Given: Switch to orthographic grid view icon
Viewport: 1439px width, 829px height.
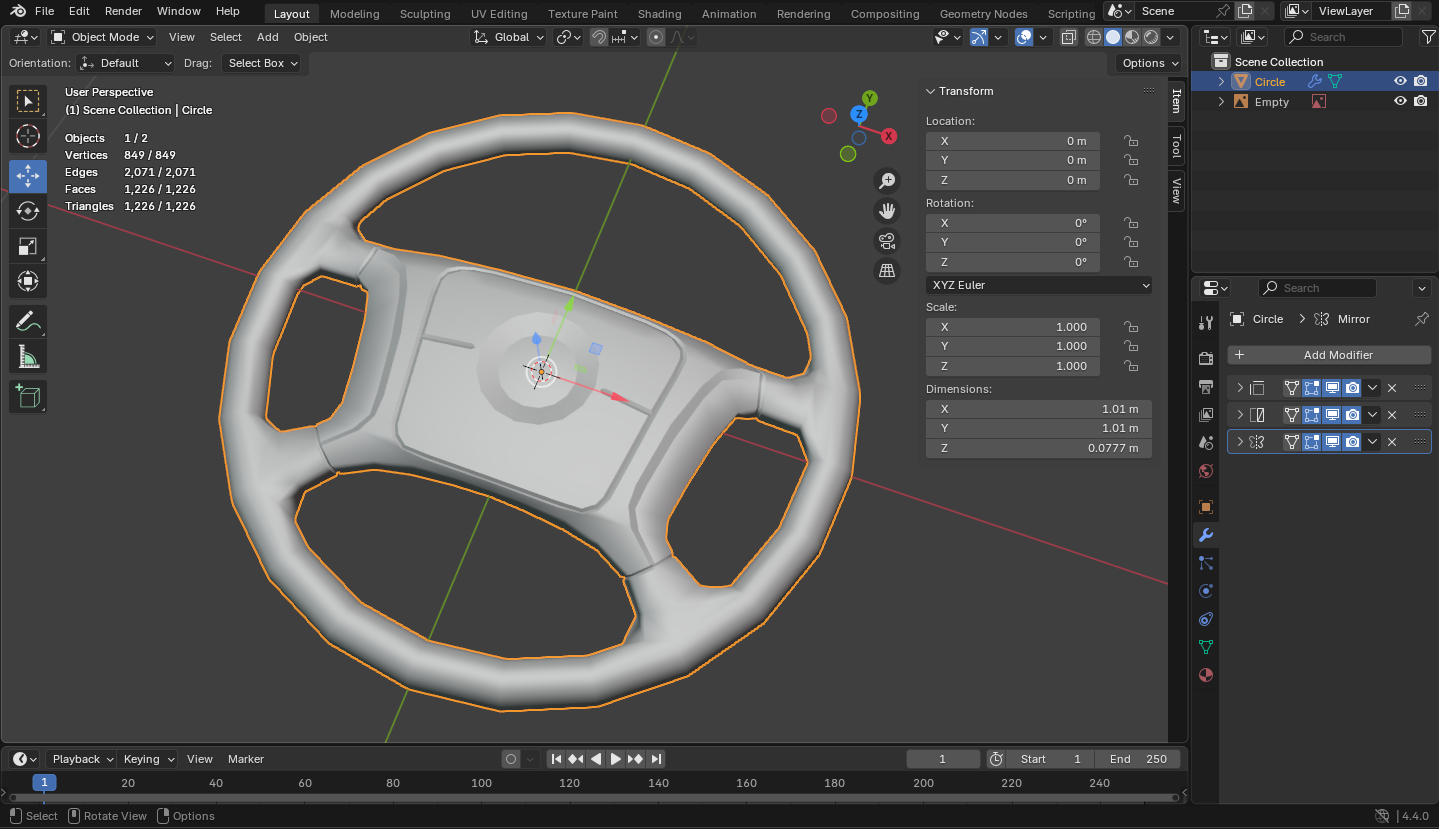Looking at the screenshot, I should coord(886,271).
